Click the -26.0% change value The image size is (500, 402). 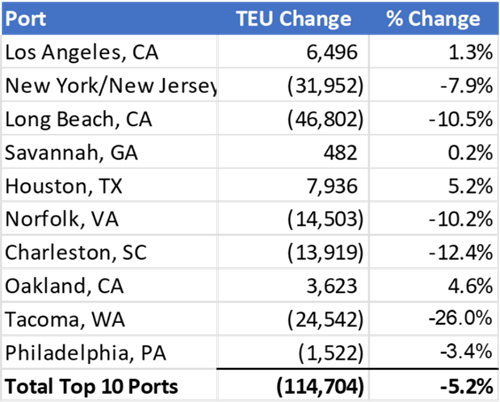point(460,318)
